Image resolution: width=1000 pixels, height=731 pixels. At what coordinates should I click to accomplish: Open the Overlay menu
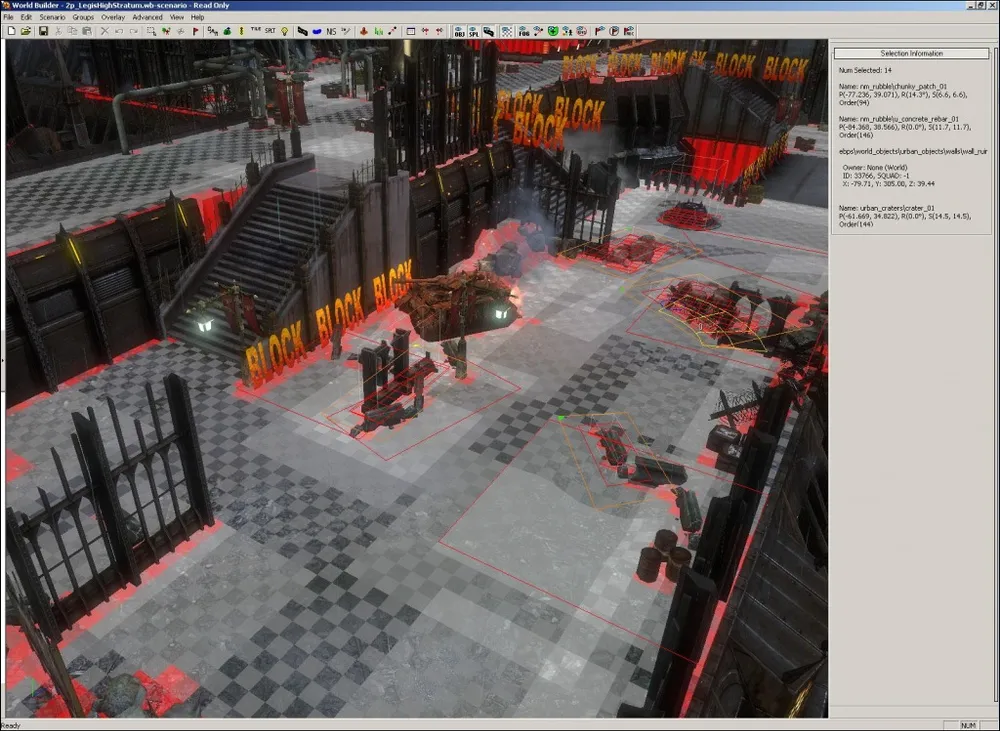[x=113, y=17]
